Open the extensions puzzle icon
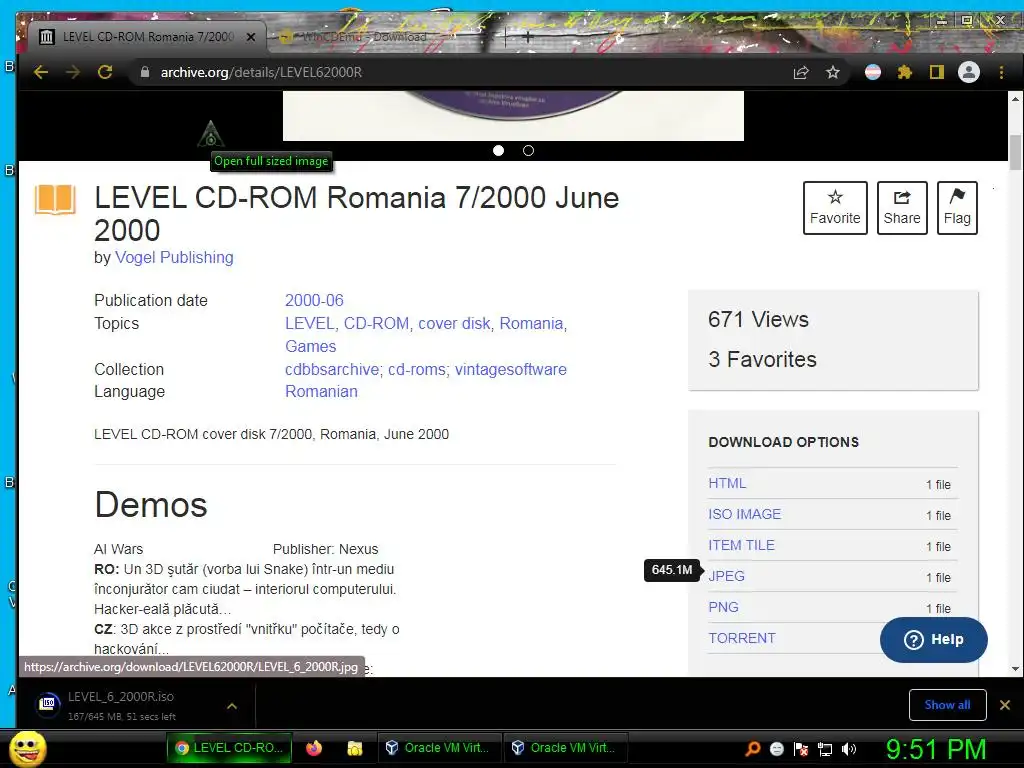 tap(904, 72)
